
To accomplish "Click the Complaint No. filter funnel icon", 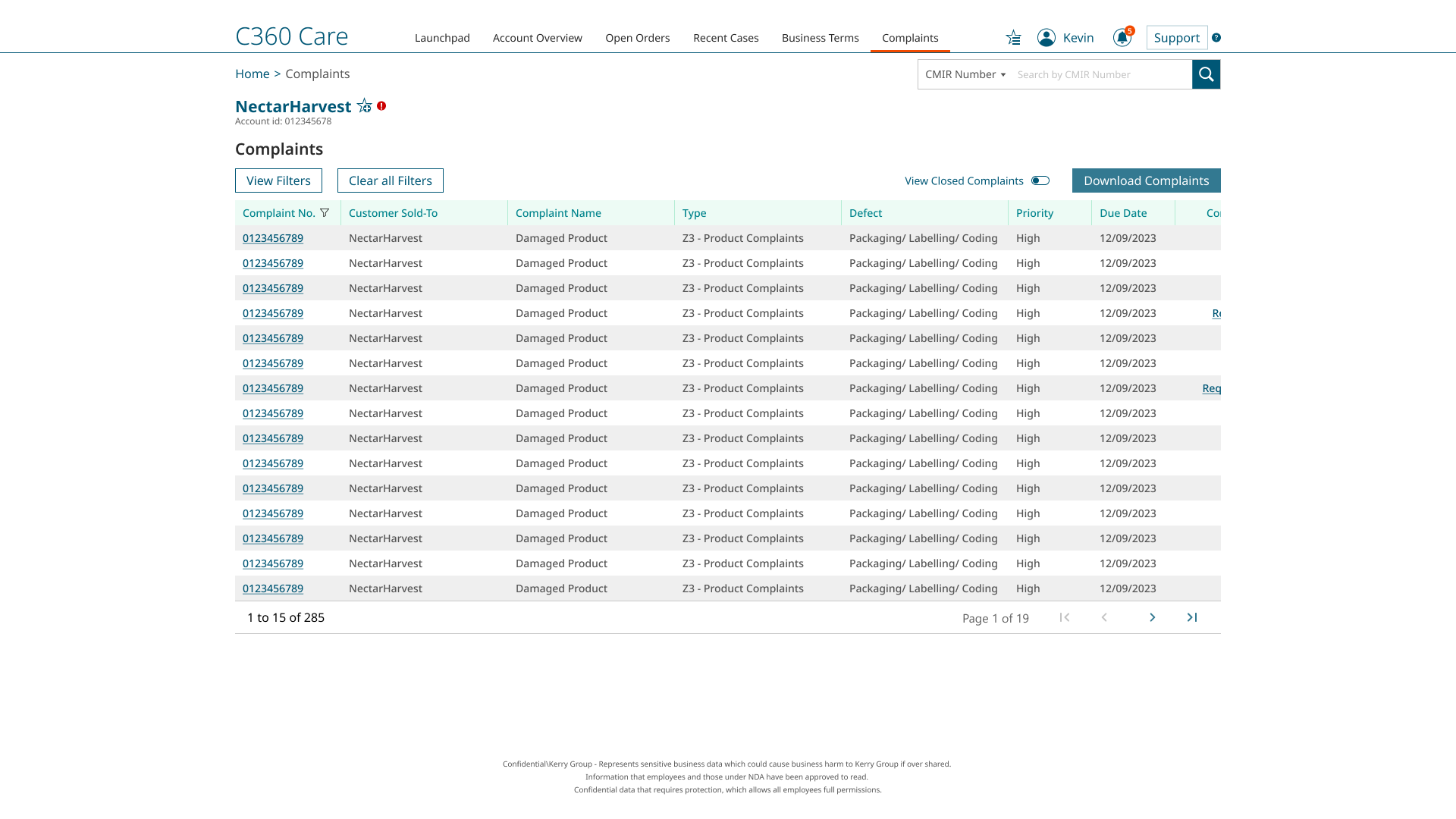I will point(325,213).
